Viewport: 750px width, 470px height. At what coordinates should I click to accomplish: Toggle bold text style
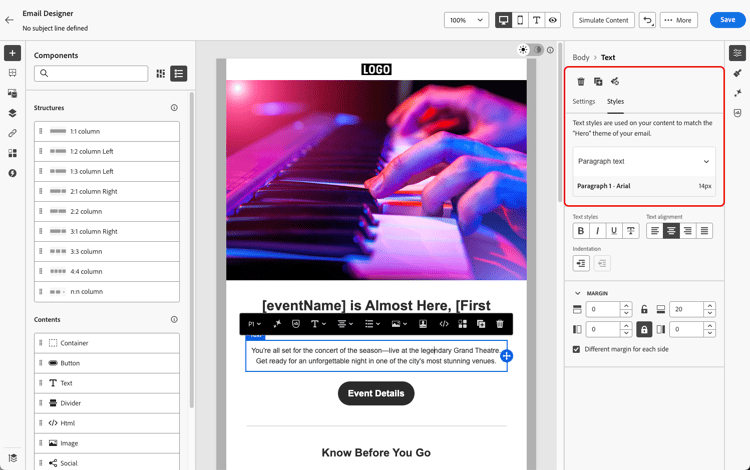pos(581,231)
